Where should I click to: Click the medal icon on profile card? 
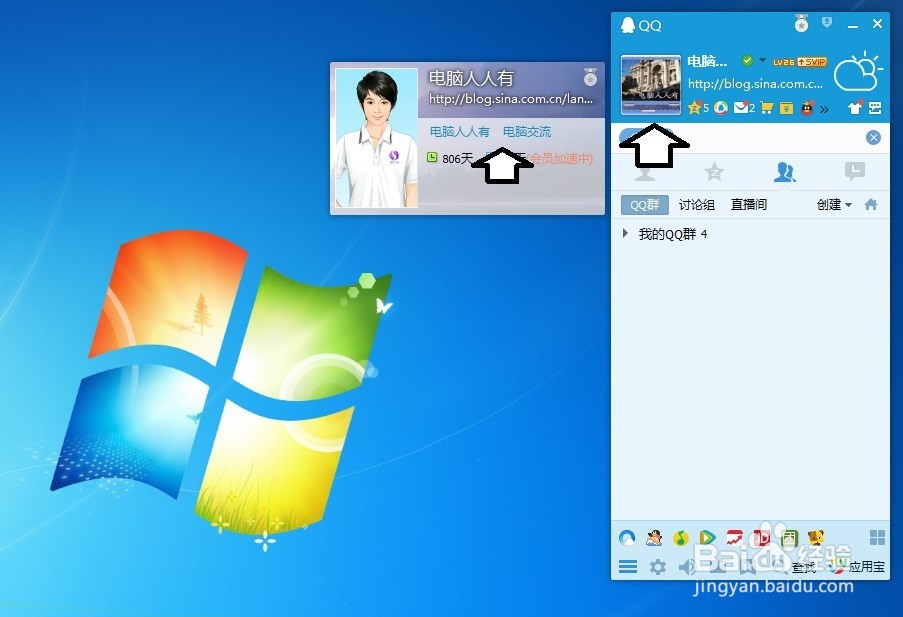tap(590, 77)
